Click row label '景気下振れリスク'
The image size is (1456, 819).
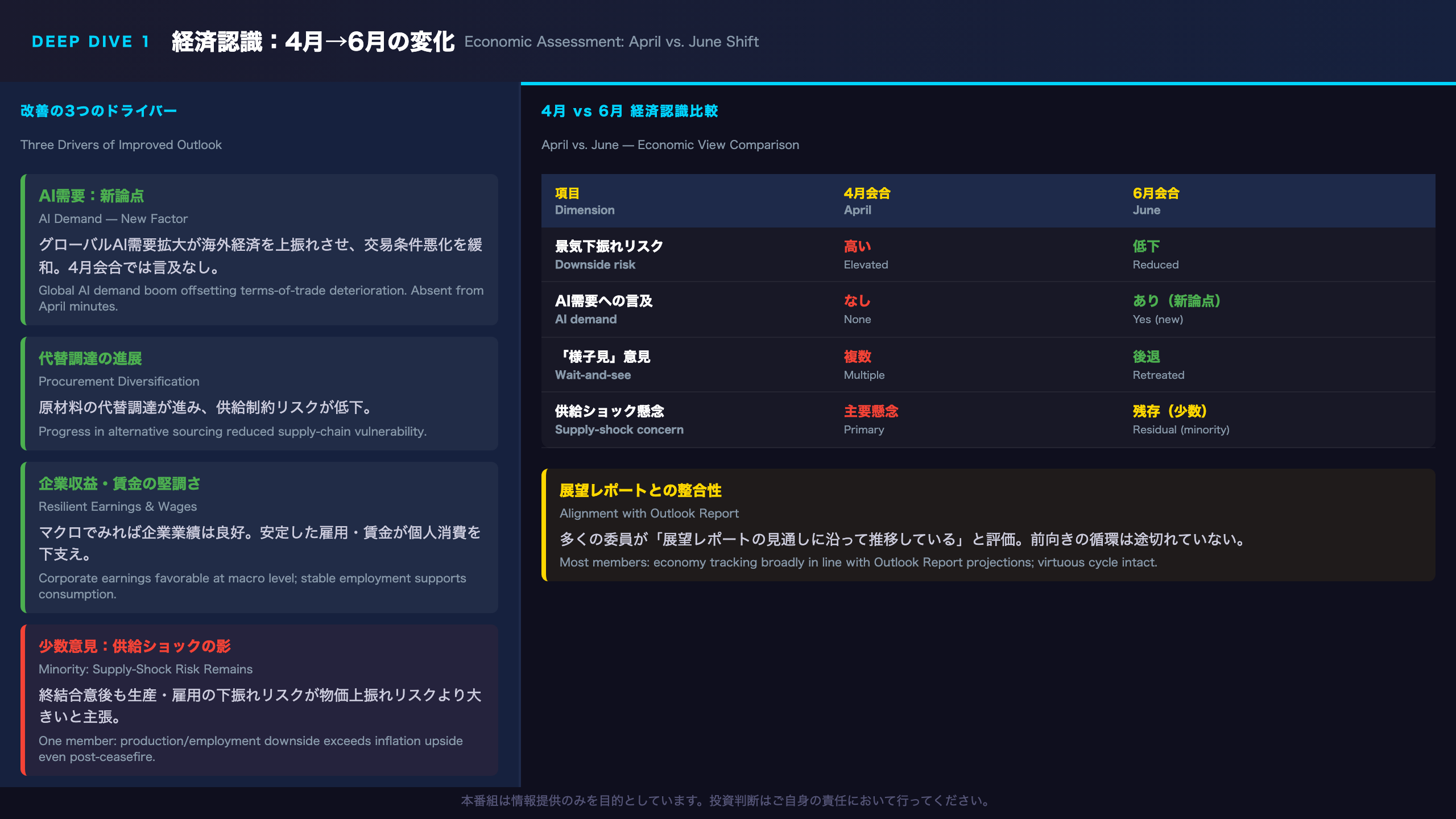[x=609, y=246]
